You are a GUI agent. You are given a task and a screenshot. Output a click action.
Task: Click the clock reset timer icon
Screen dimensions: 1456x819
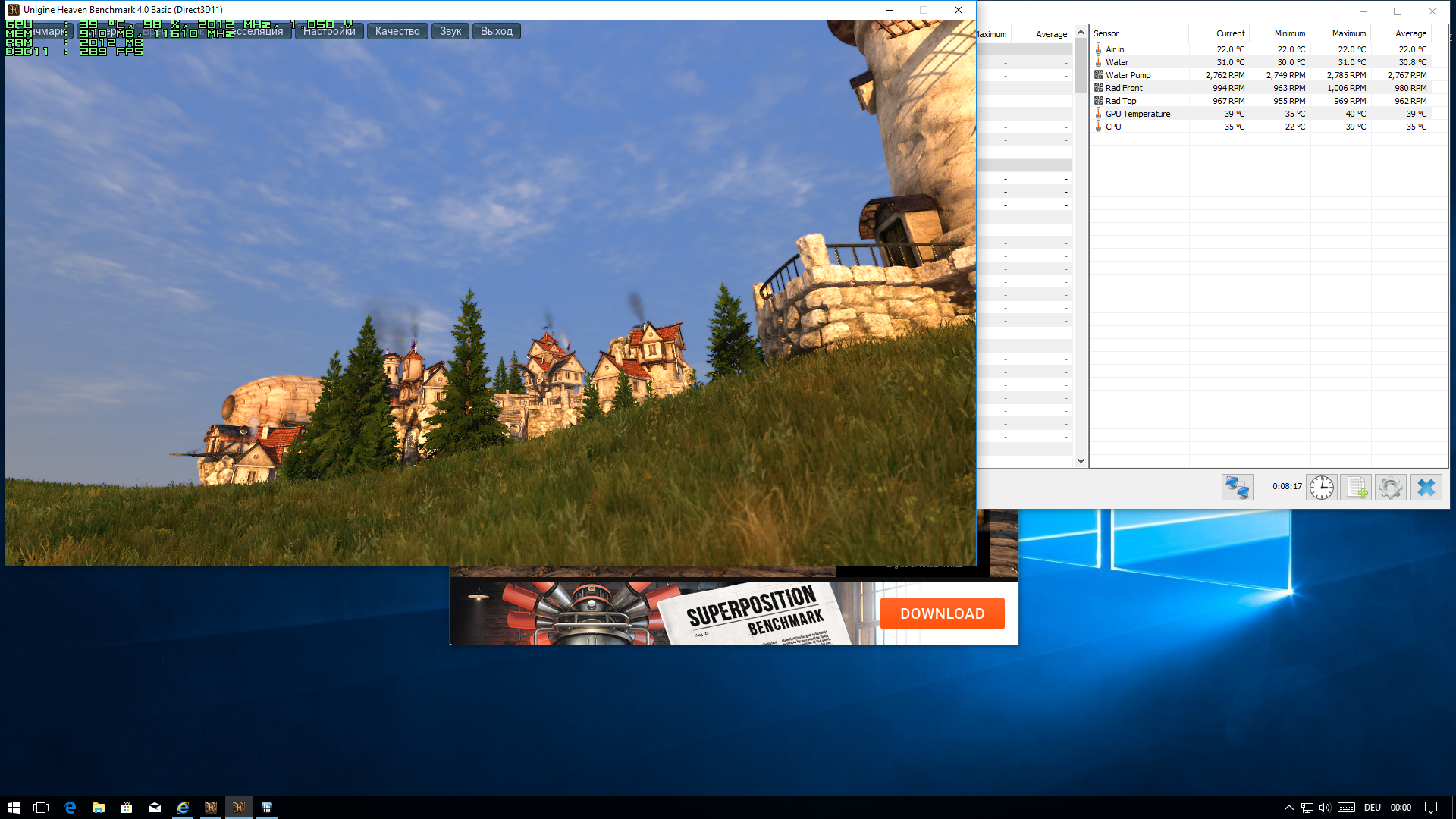click(1321, 487)
